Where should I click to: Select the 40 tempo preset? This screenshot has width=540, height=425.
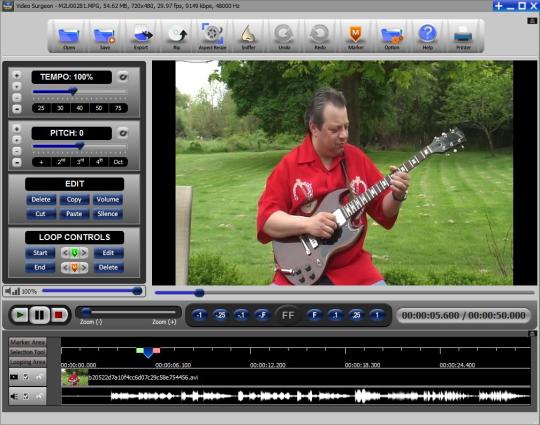pos(80,108)
